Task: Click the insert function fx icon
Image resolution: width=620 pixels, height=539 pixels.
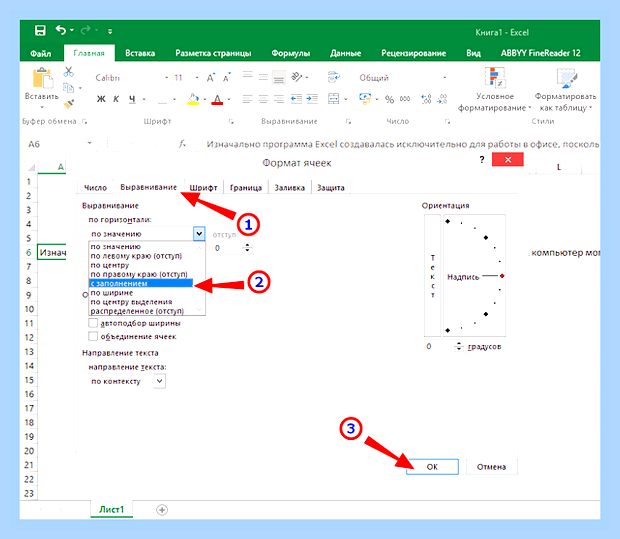Action: tap(182, 144)
